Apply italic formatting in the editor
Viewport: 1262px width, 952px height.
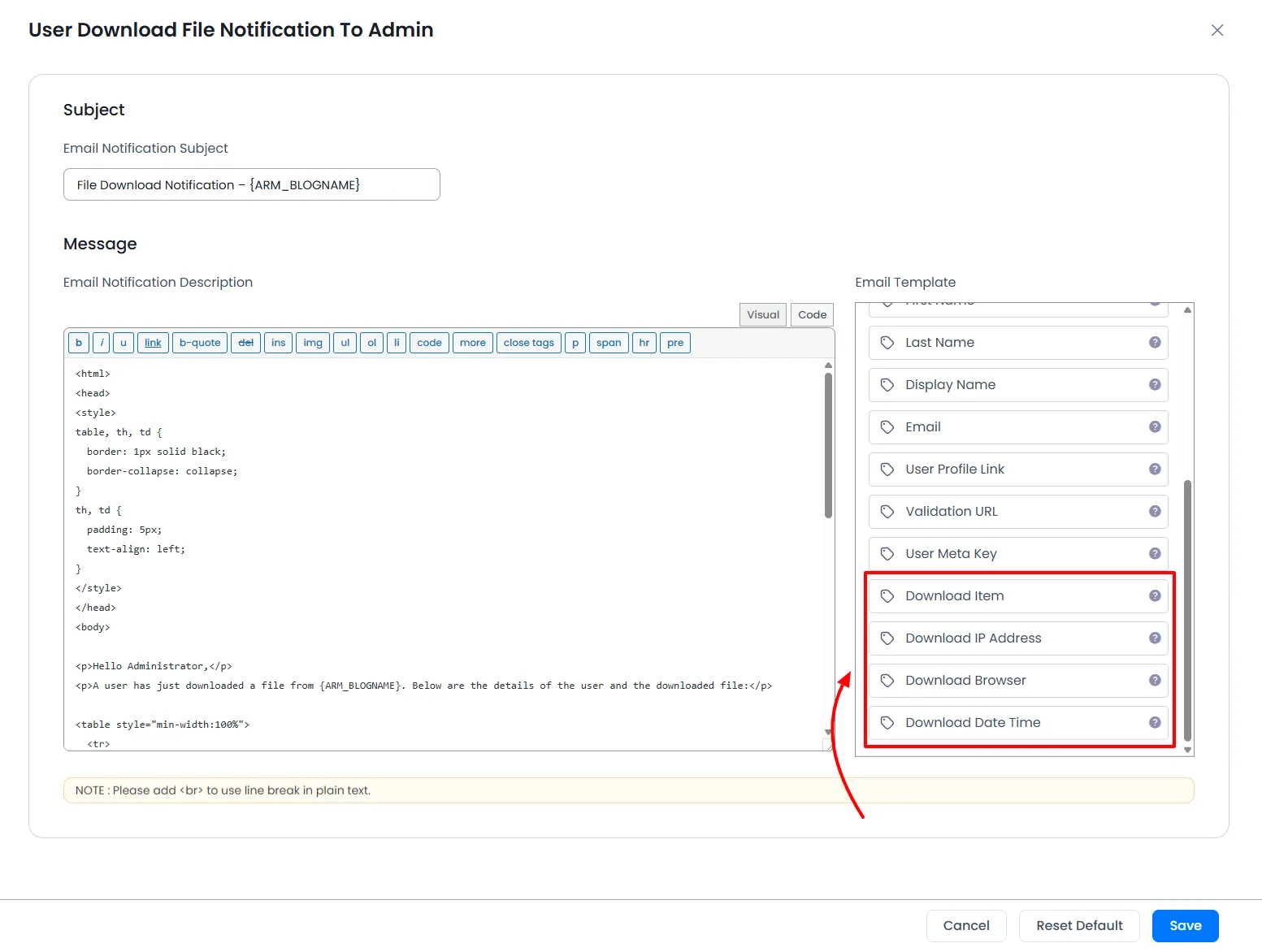[101, 342]
